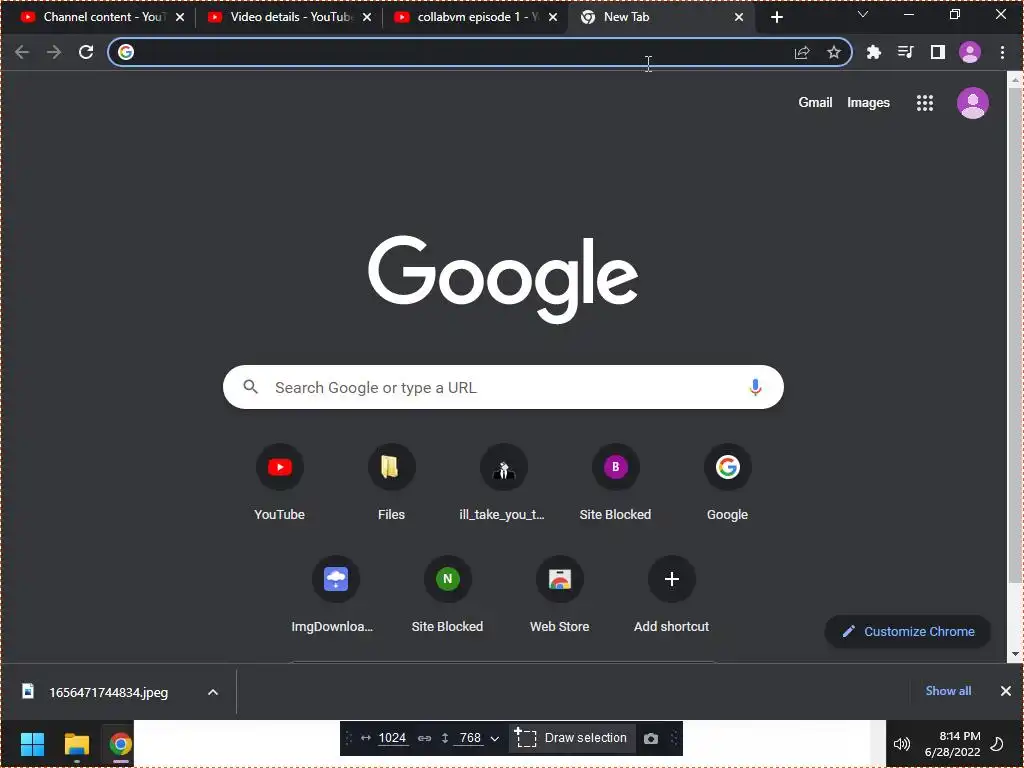Viewport: 1024px width, 768px height.
Task: Close the New Tab tab
Action: click(x=739, y=17)
